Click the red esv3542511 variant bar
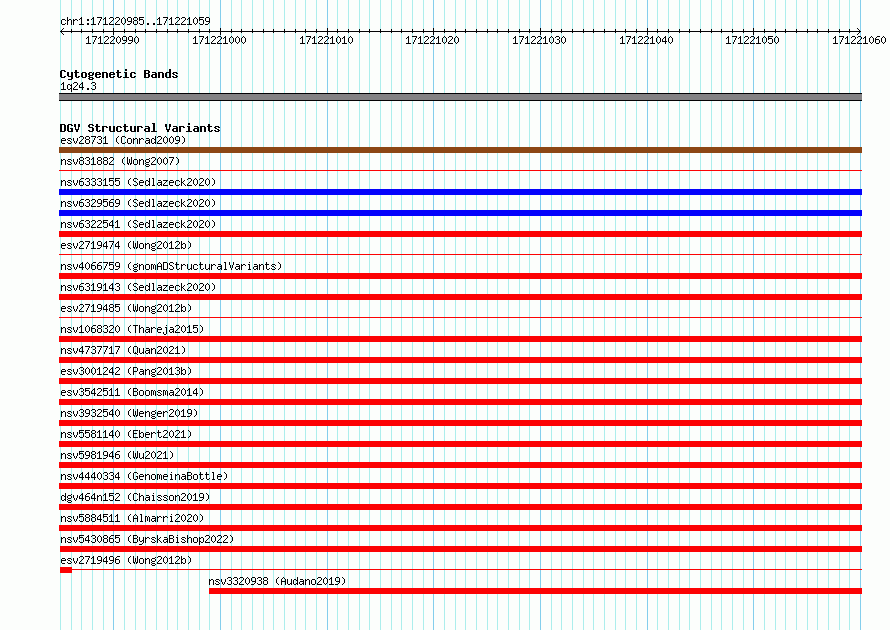 click(x=460, y=402)
